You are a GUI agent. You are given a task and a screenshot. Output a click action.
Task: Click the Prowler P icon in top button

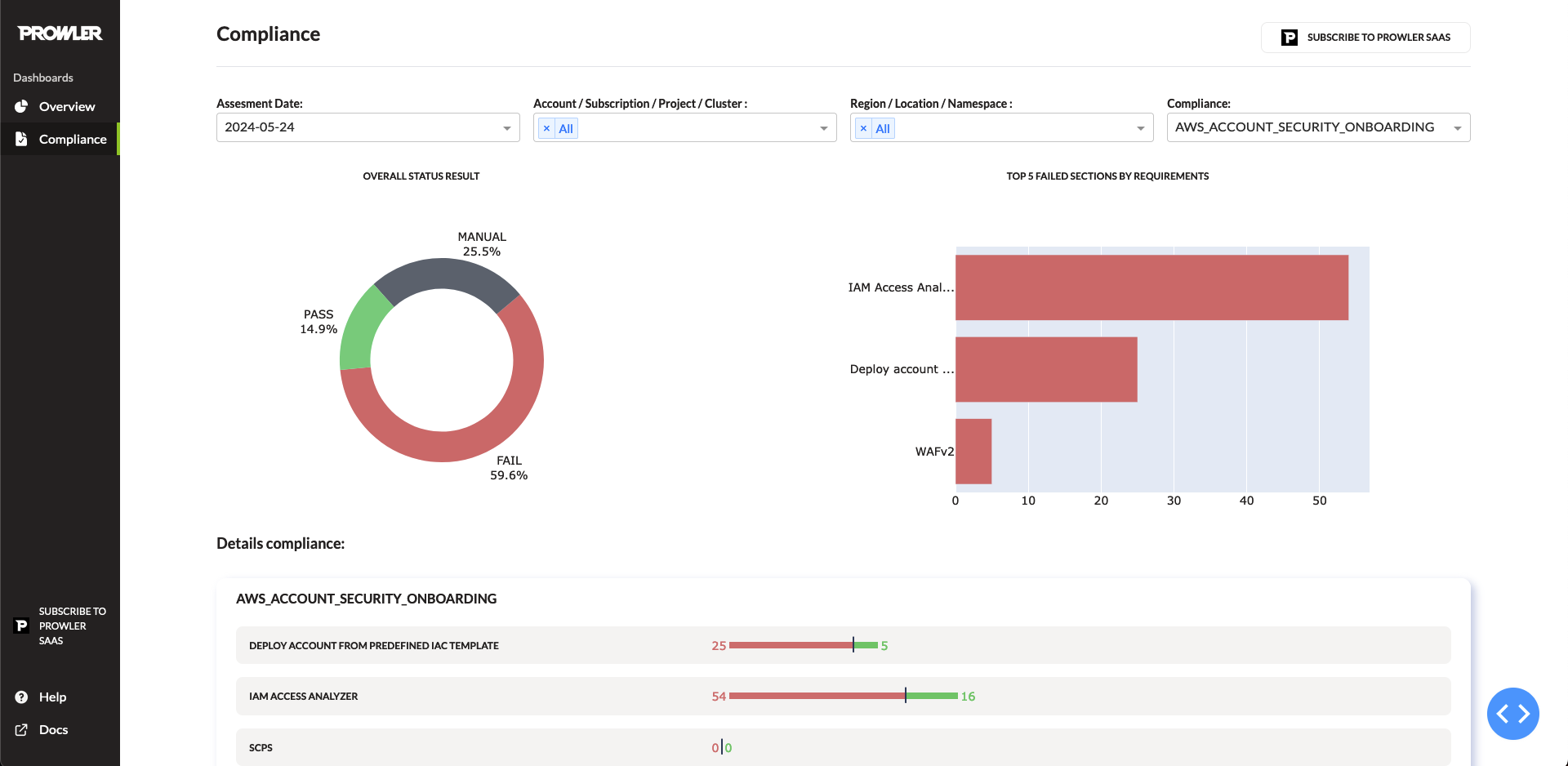[x=1290, y=38]
